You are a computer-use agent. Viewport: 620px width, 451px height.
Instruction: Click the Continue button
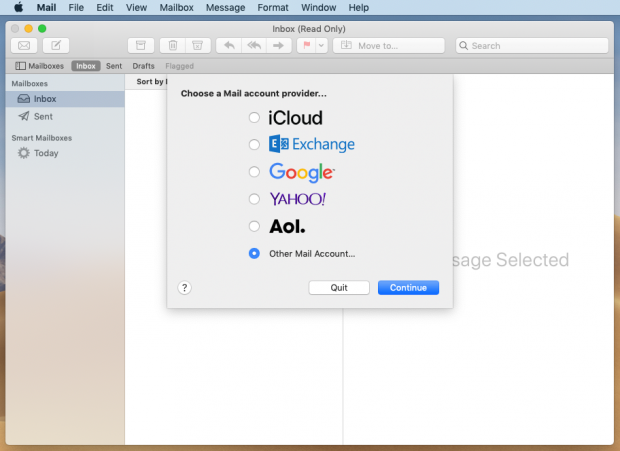click(x=408, y=287)
